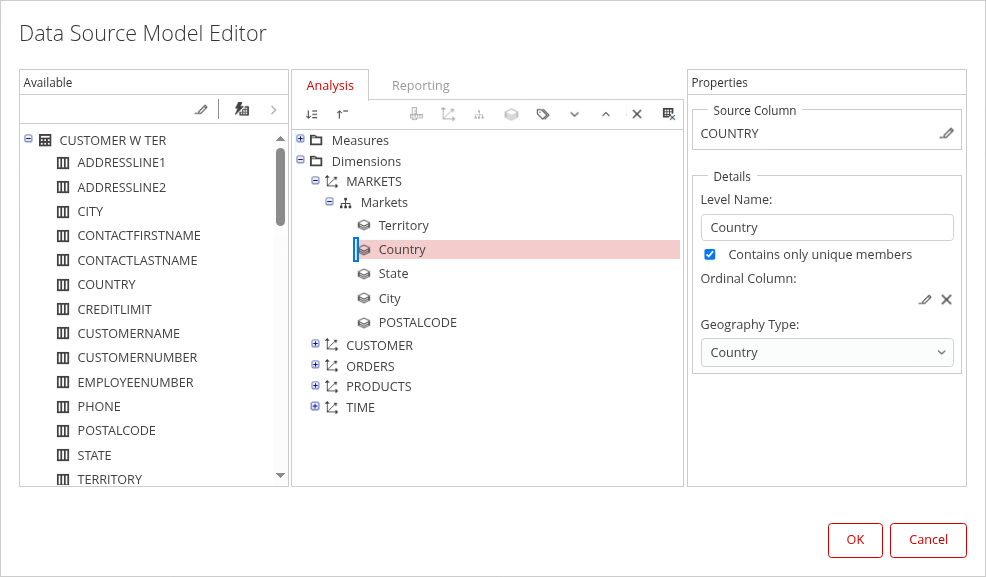
Task: Move selected item down with the chevron-down icon
Action: click(574, 114)
